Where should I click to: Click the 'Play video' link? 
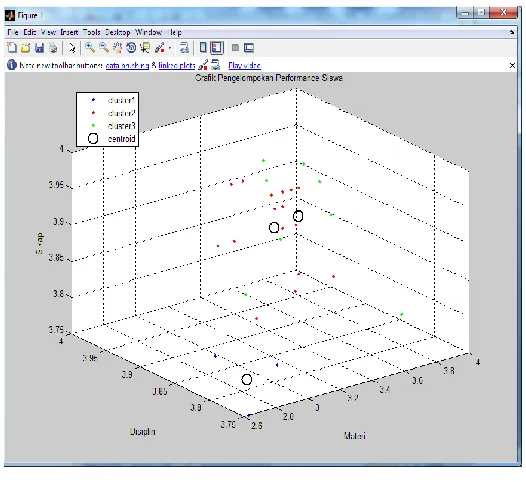[x=245, y=65]
